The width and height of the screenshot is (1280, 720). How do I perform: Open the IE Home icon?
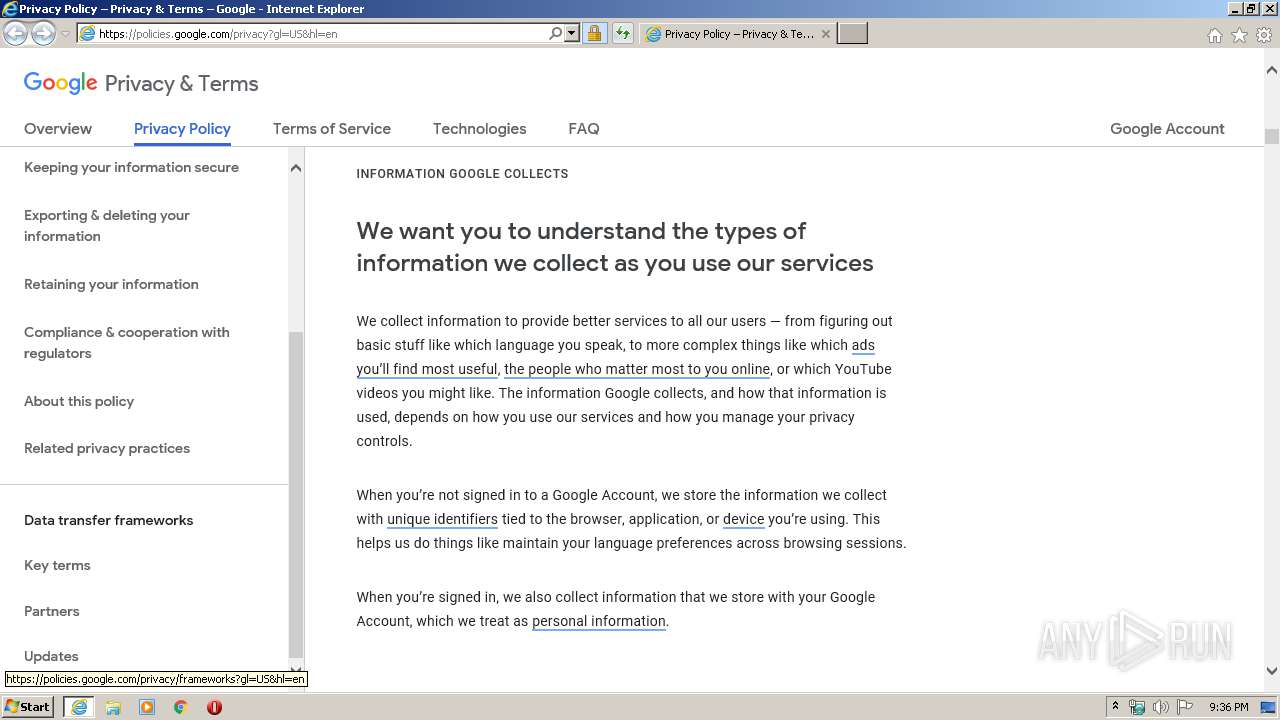(1214, 35)
